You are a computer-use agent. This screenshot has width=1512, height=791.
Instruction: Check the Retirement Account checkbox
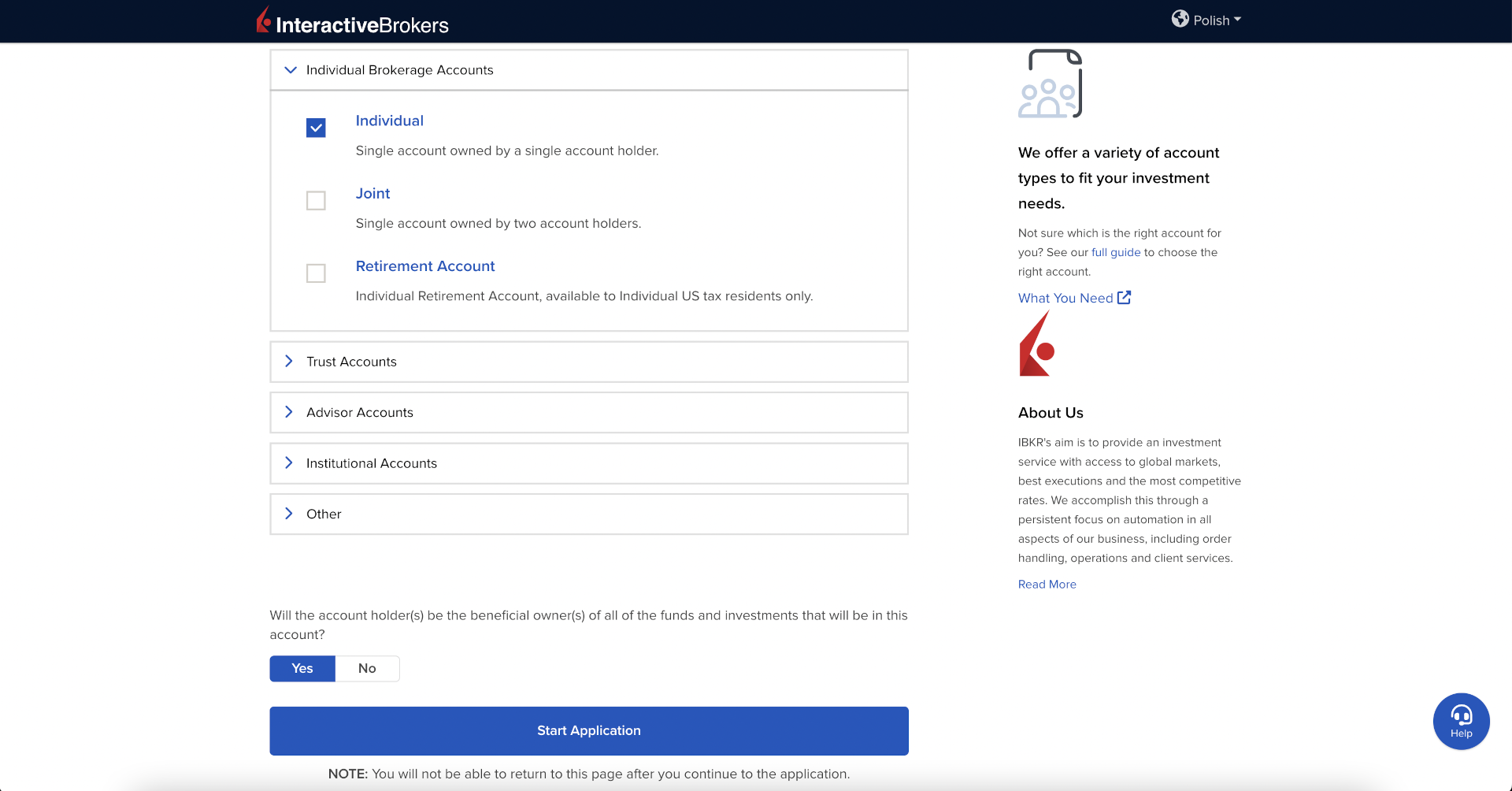click(316, 273)
